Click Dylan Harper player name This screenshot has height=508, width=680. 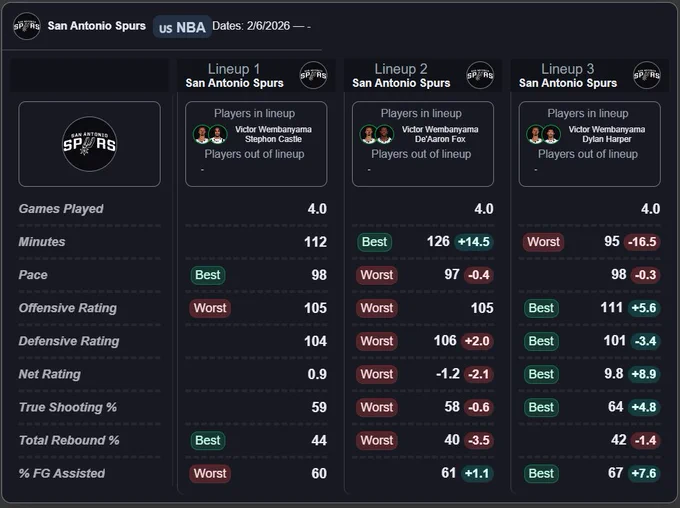[x=607, y=139]
